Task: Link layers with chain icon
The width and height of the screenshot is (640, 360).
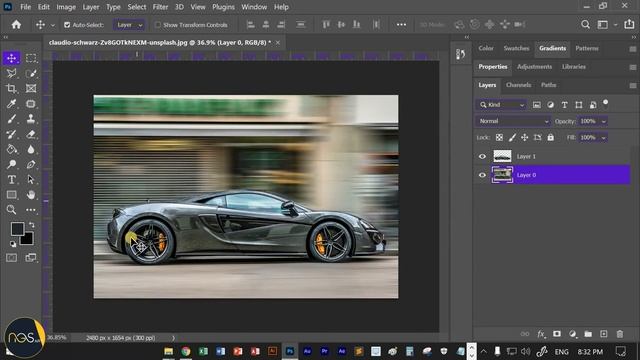Action: coord(525,334)
